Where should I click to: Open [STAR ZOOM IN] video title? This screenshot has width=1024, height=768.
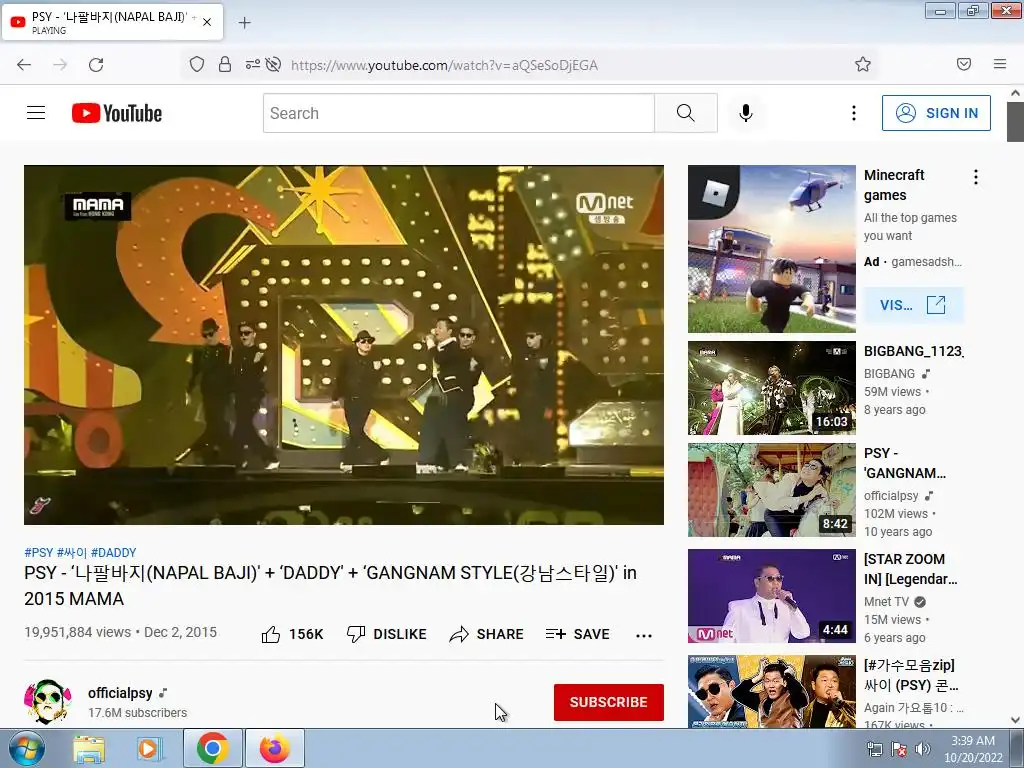coord(910,569)
